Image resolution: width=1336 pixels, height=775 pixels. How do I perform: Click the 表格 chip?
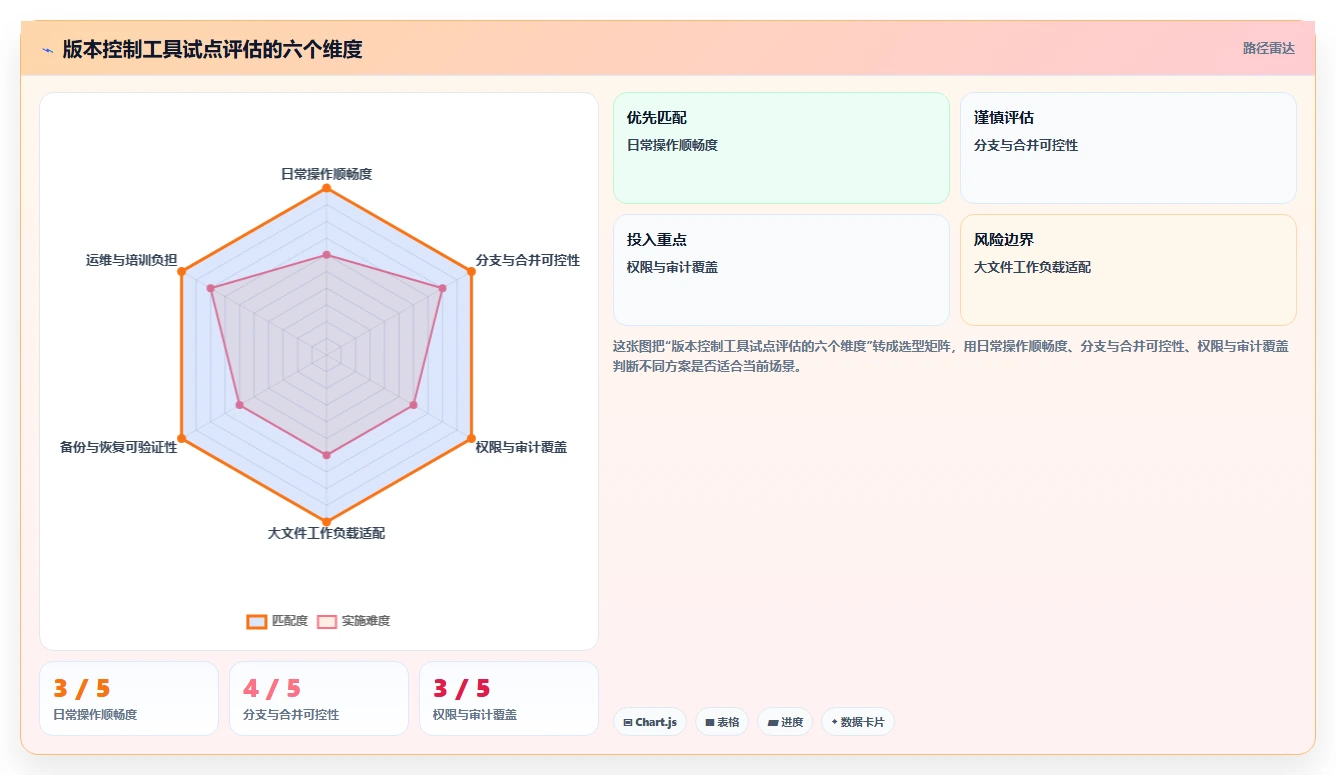click(722, 722)
